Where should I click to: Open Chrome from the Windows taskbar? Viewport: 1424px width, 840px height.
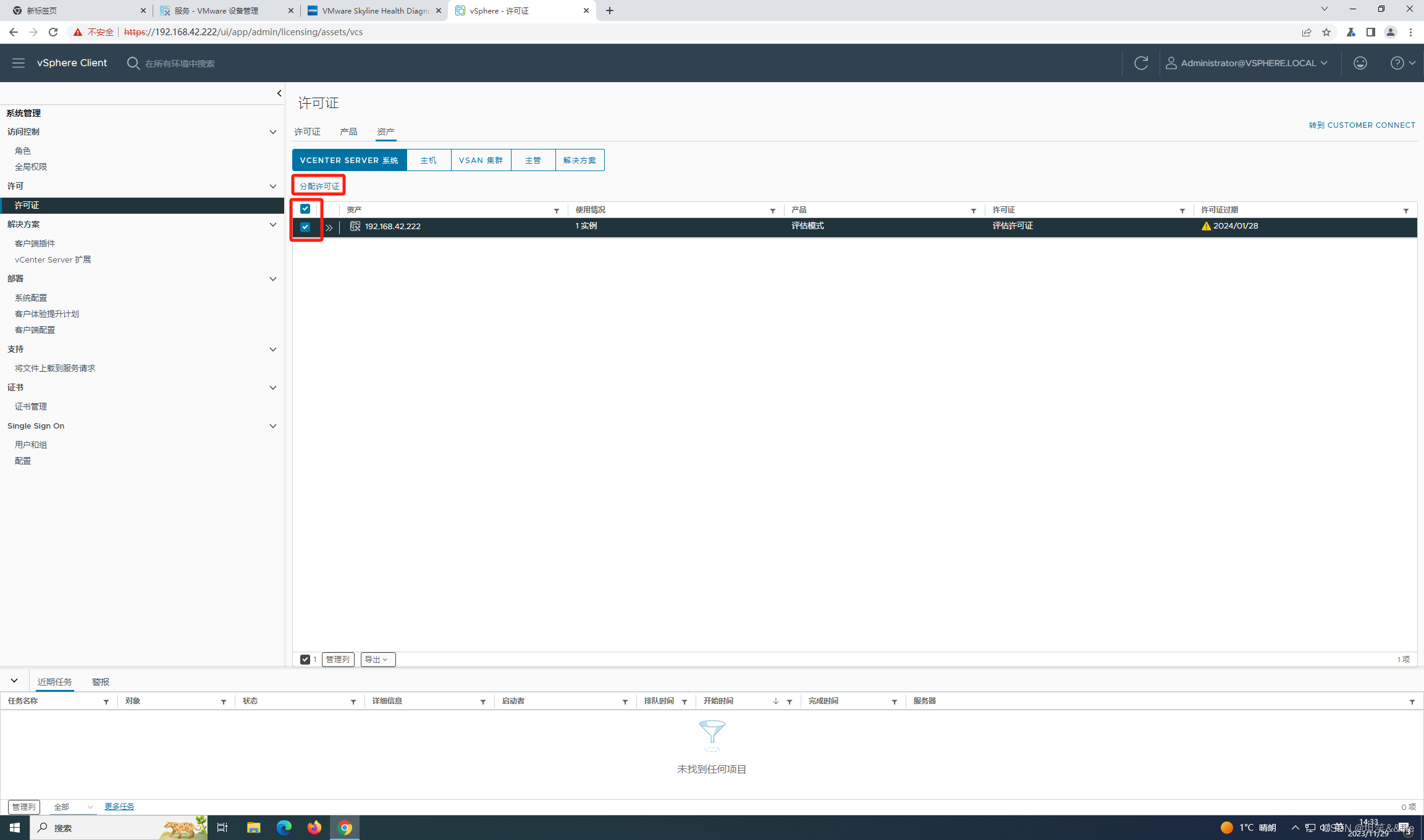coord(345,828)
